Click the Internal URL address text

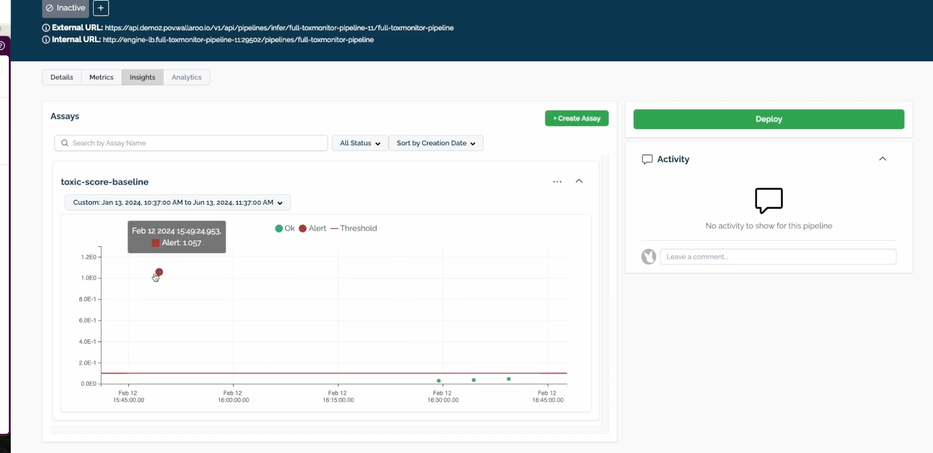(x=238, y=40)
